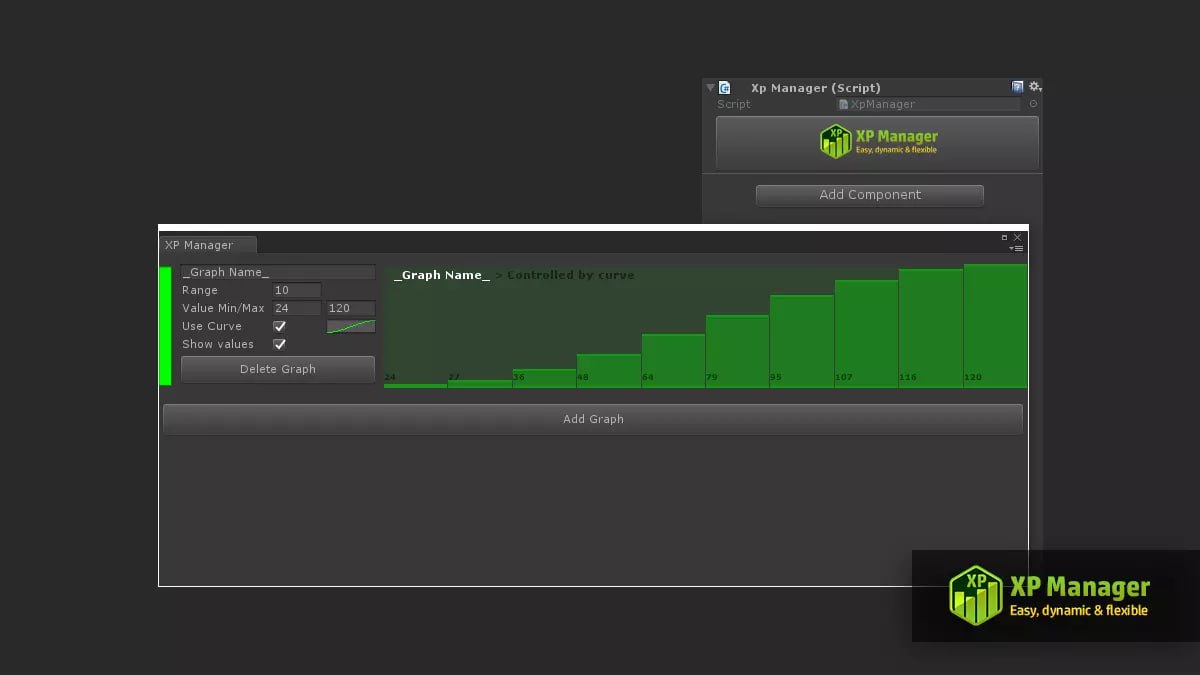Click the Range input field
Viewport: 1200px width, 675px height.
(296, 290)
